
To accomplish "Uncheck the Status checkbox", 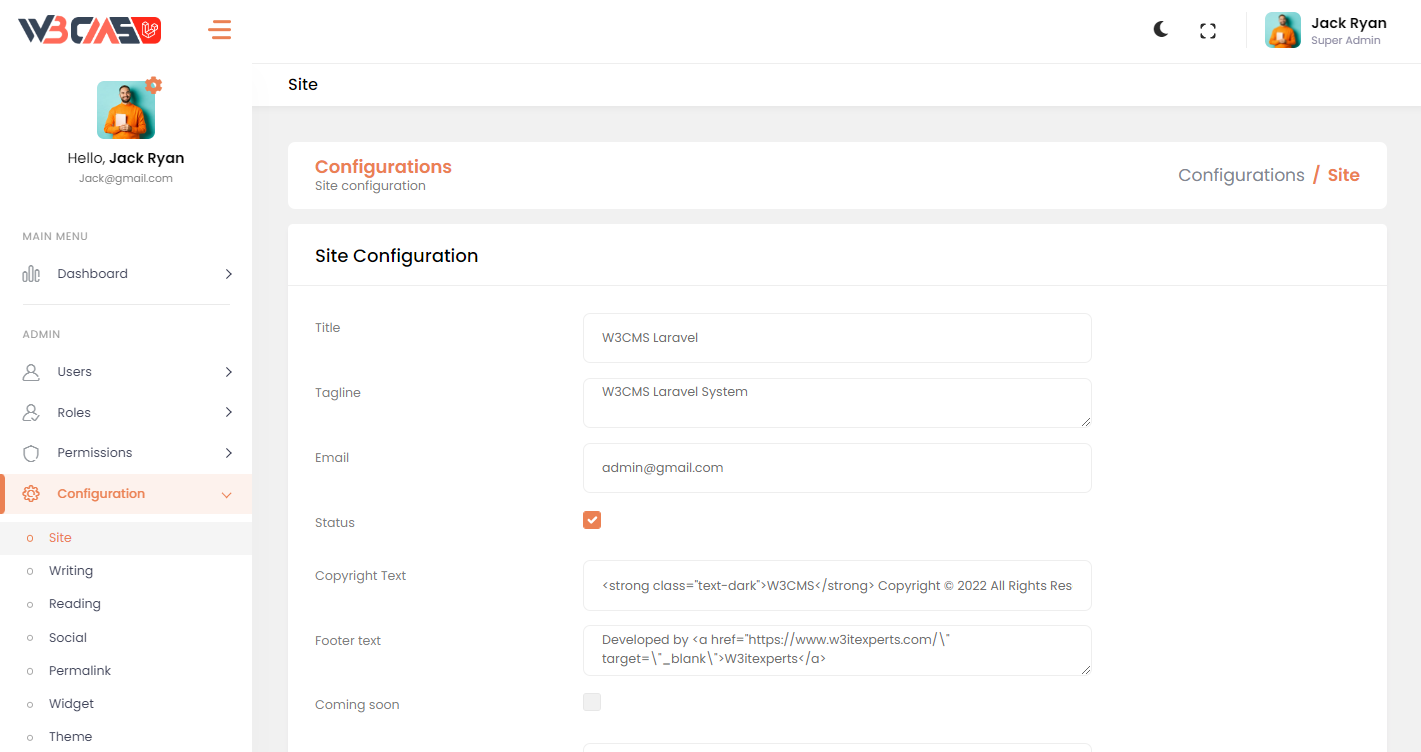I will pyautogui.click(x=592, y=520).
